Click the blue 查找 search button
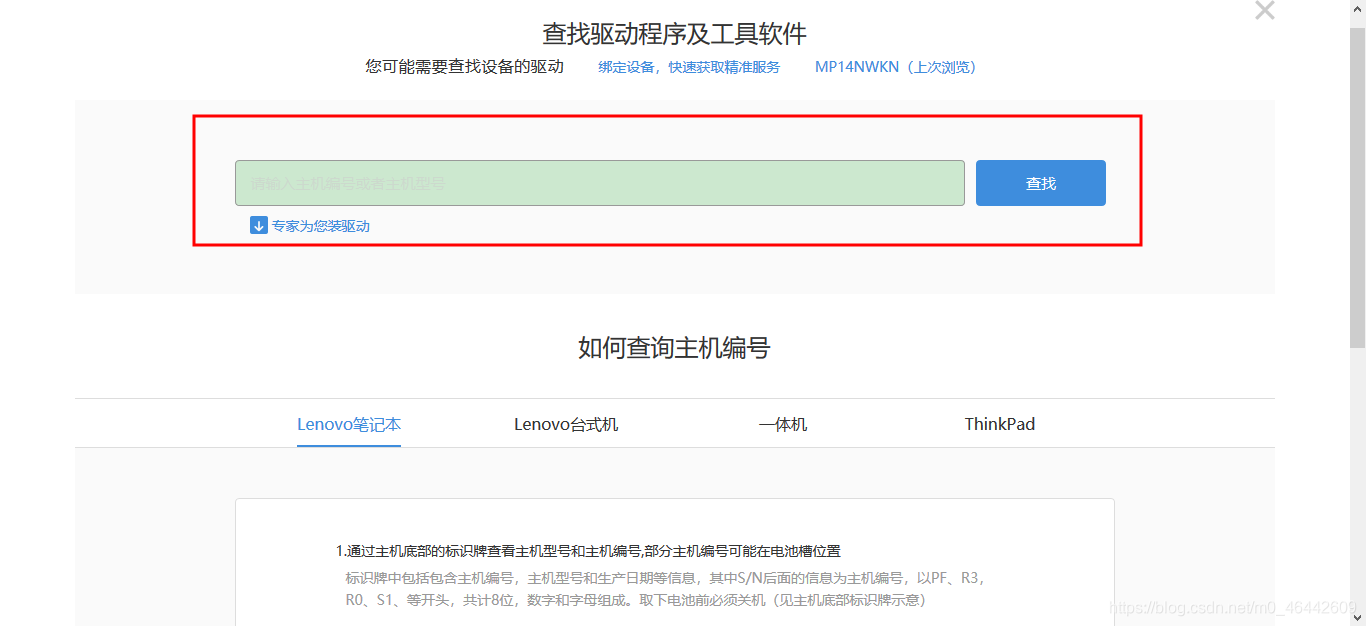1366x626 pixels. (x=1041, y=183)
